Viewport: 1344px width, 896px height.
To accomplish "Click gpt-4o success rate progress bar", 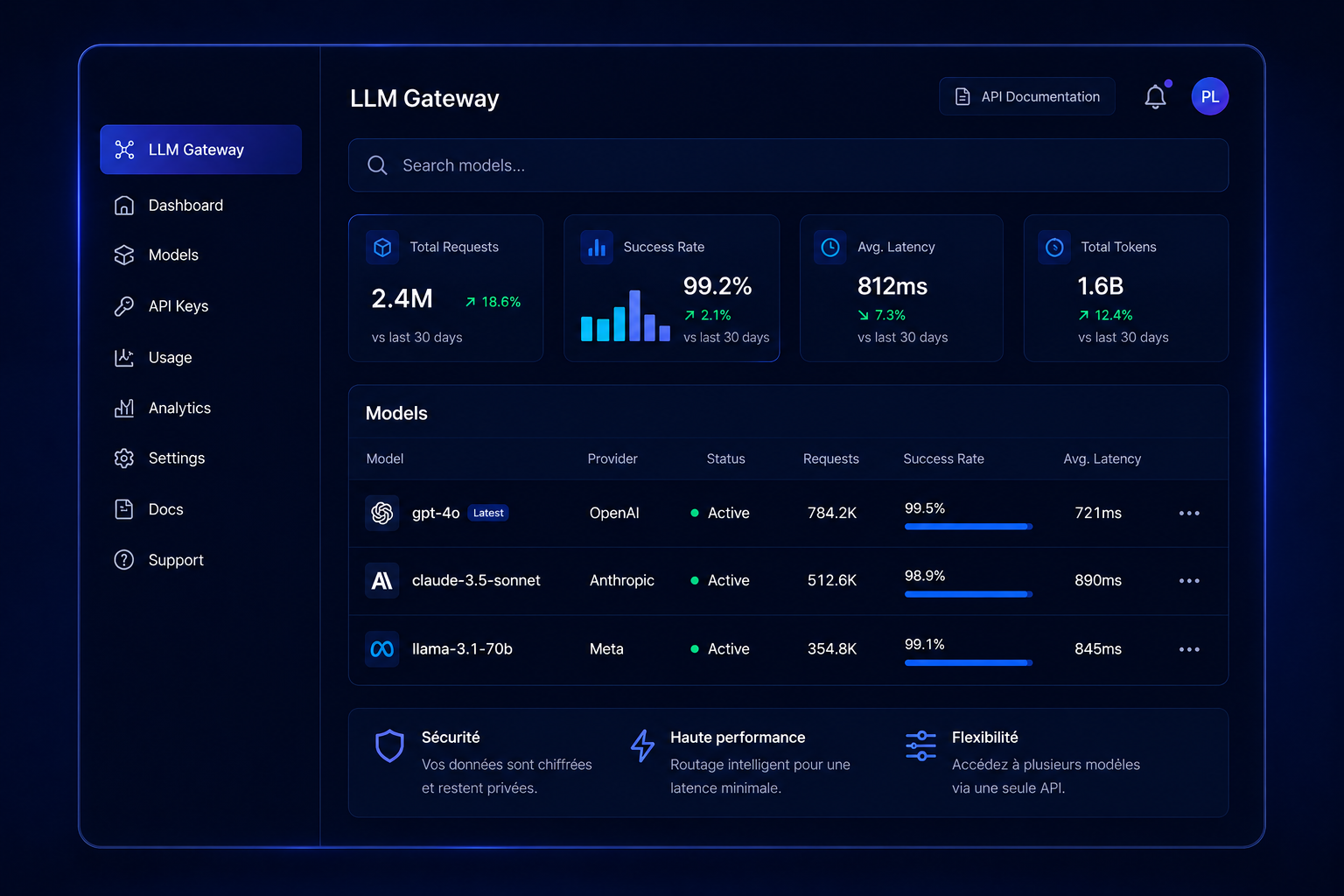I will (969, 527).
